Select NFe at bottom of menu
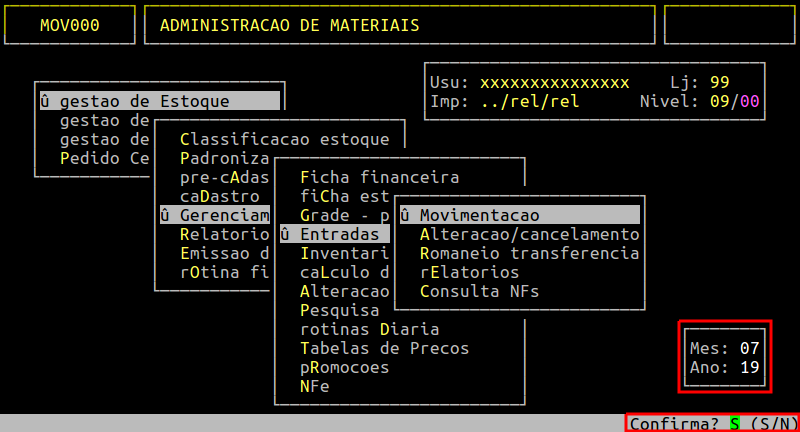The height and width of the screenshot is (432, 800). (x=314, y=386)
